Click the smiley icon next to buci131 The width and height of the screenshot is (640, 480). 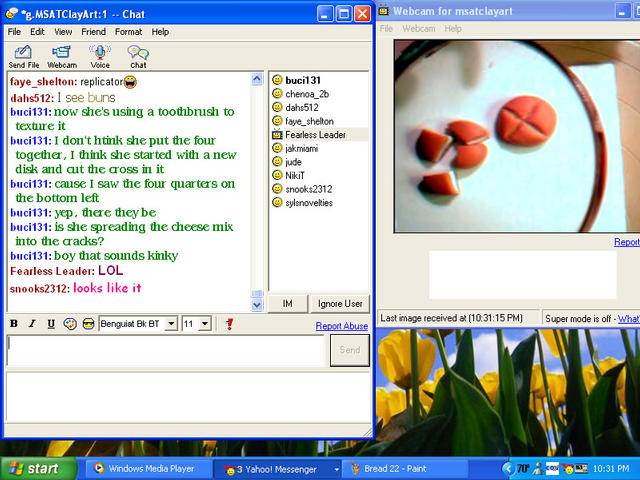pos(277,80)
